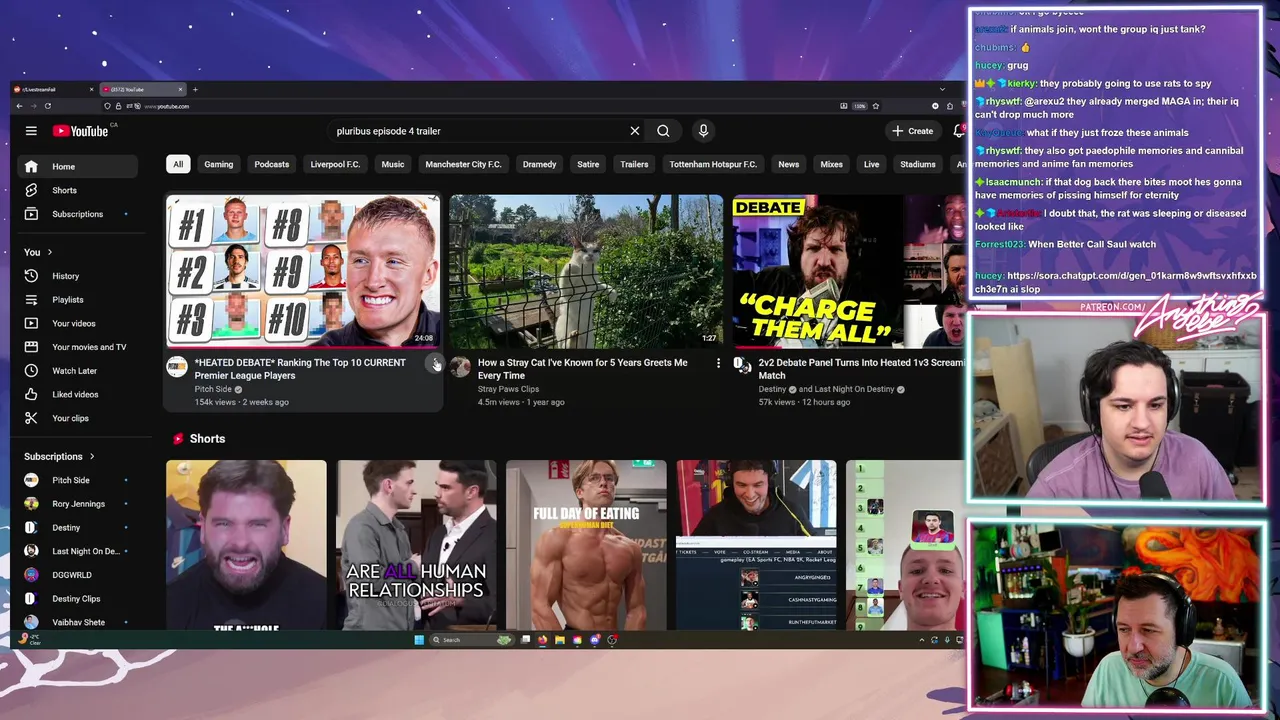
Task: Open the YouTube hamburger guide menu
Action: pyautogui.click(x=31, y=131)
